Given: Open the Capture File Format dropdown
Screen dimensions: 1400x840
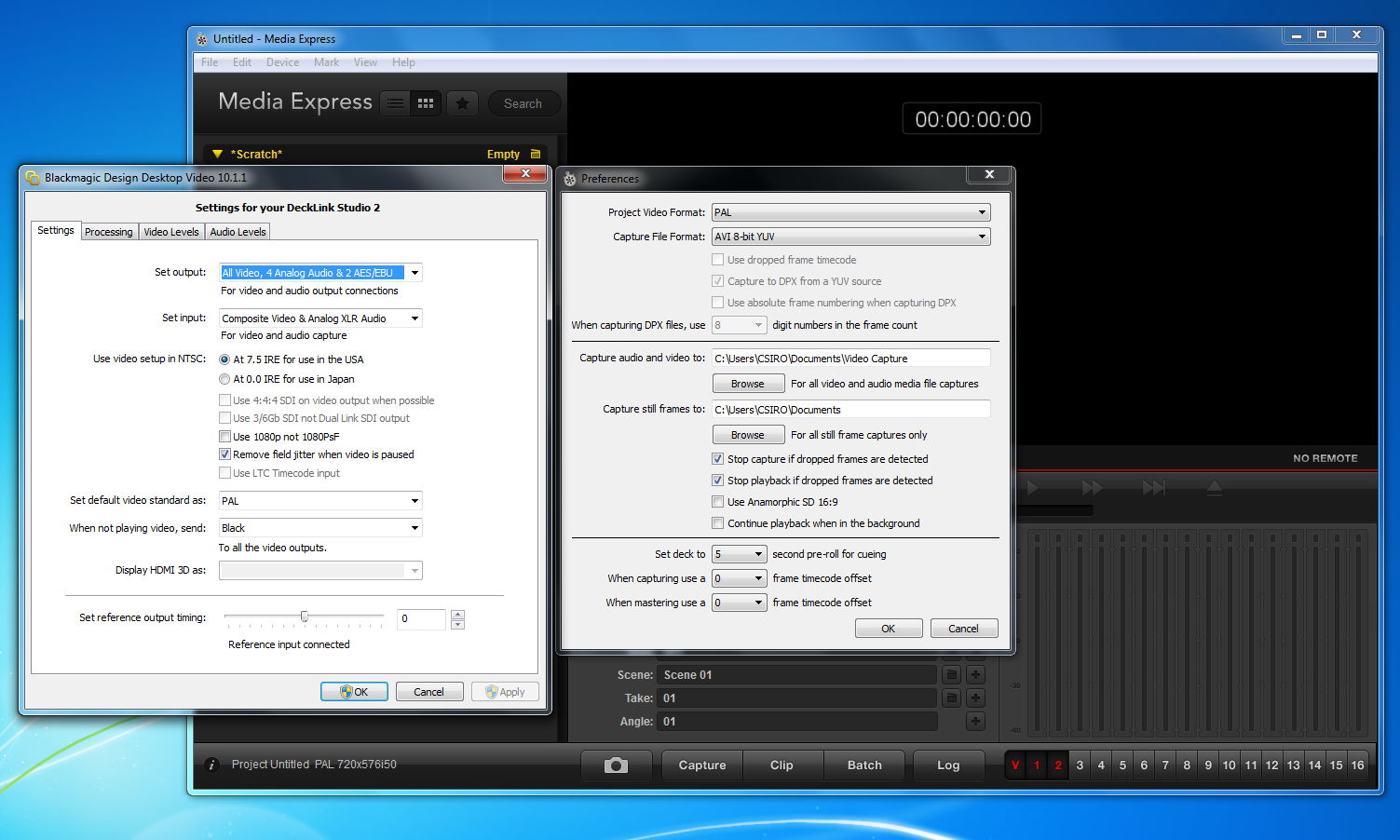Looking at the screenshot, I should point(850,237).
